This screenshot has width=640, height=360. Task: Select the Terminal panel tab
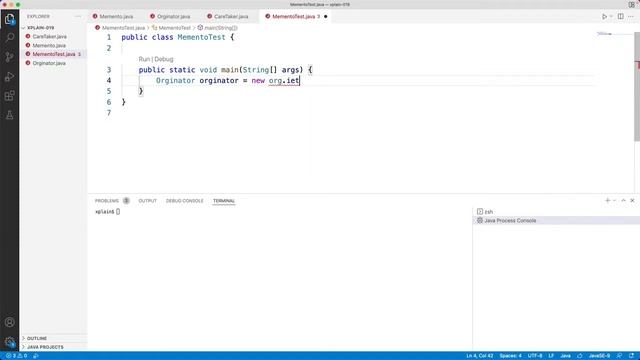tap(224, 201)
